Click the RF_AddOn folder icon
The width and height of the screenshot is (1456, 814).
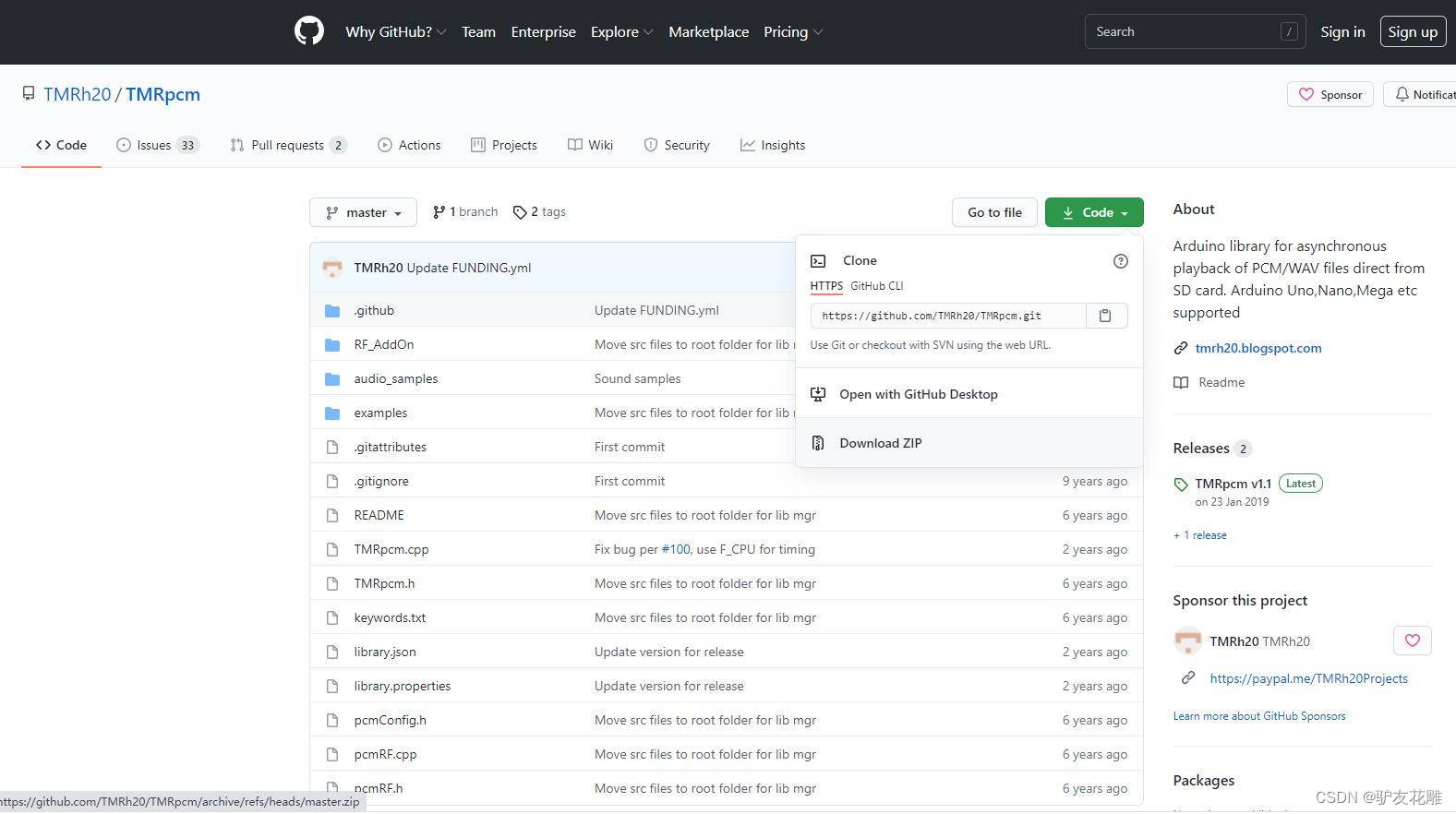point(332,345)
